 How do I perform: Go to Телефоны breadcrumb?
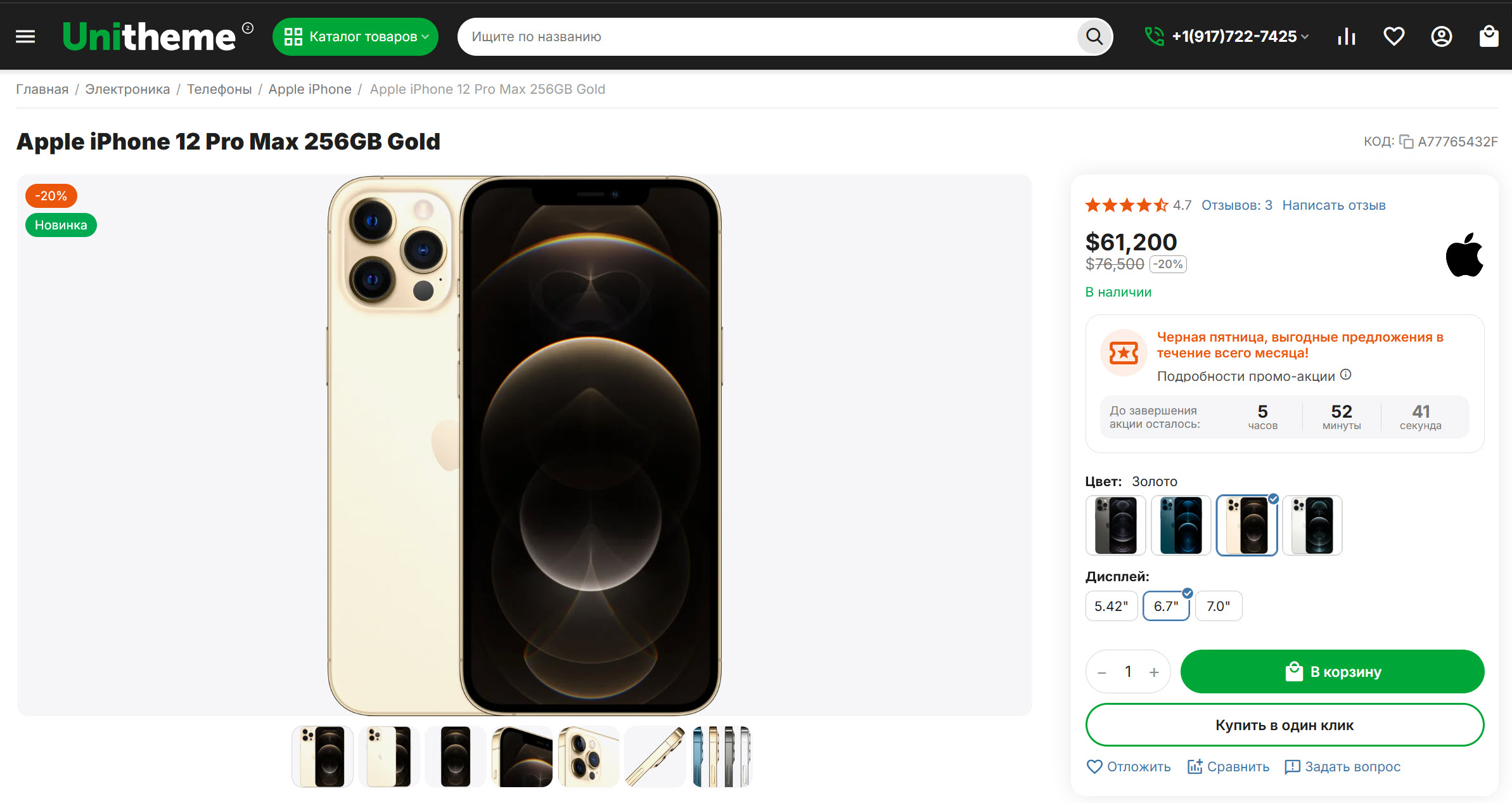[x=219, y=89]
